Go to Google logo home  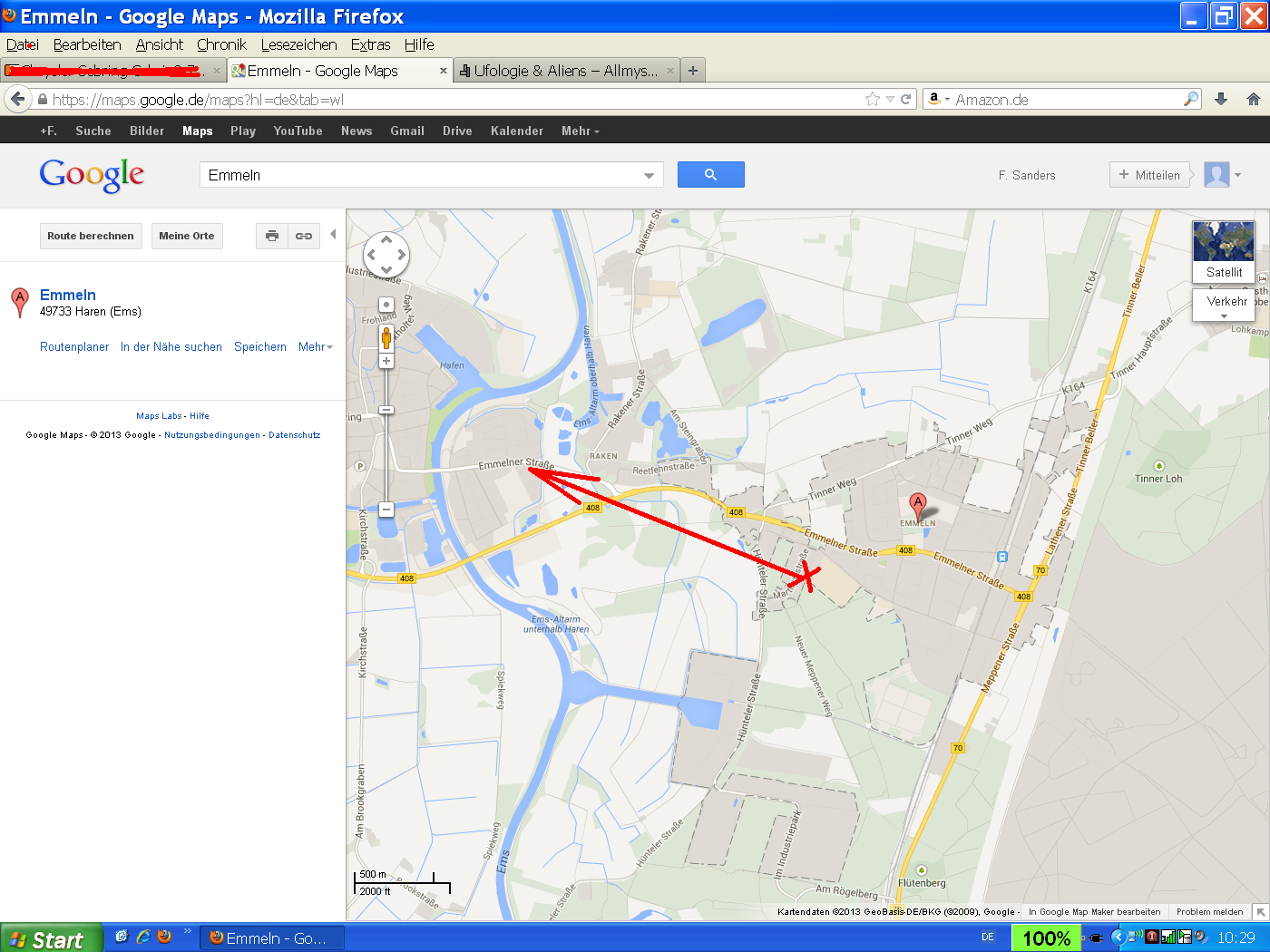pos(92,175)
